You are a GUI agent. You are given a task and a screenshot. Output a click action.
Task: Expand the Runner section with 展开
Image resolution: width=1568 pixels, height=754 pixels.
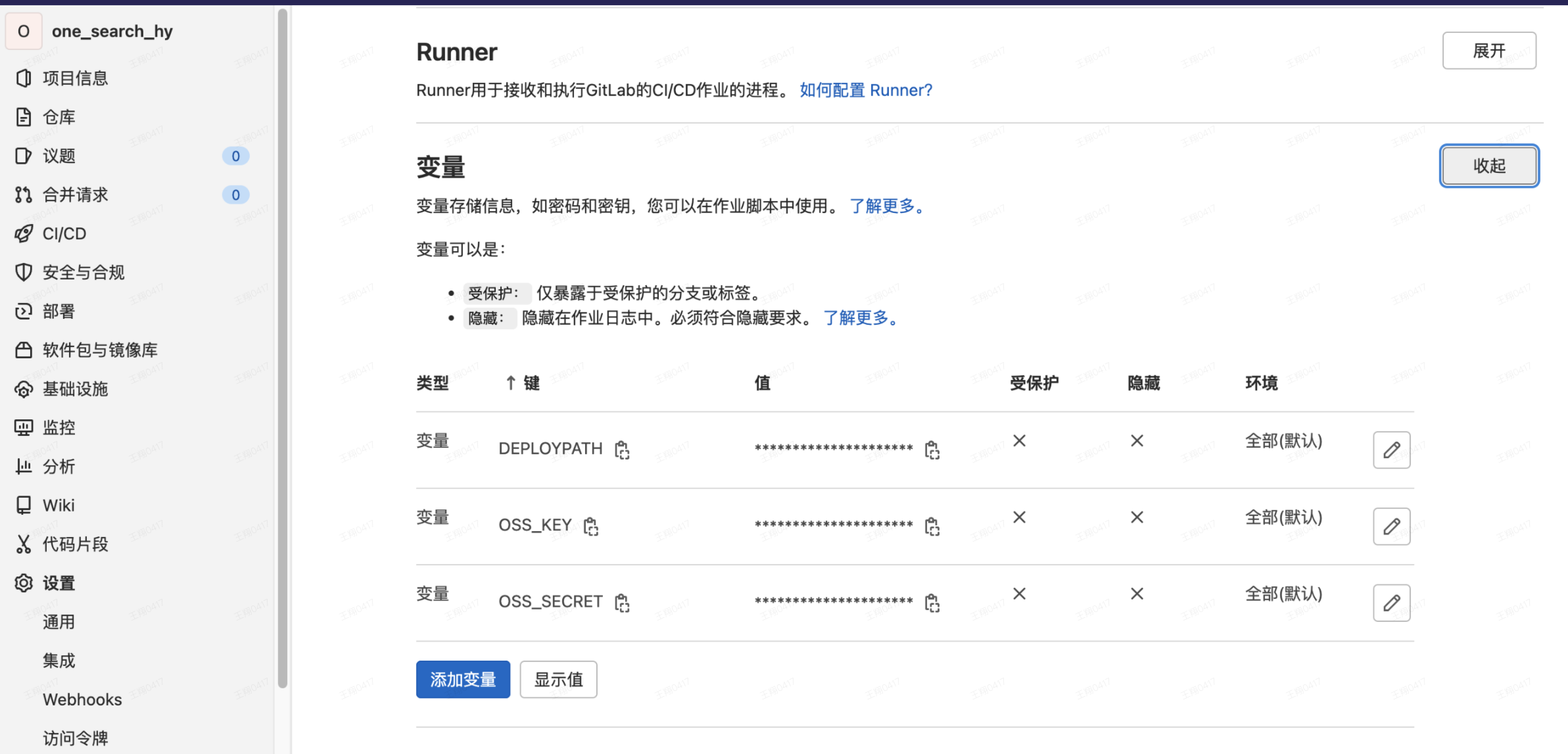[1489, 51]
